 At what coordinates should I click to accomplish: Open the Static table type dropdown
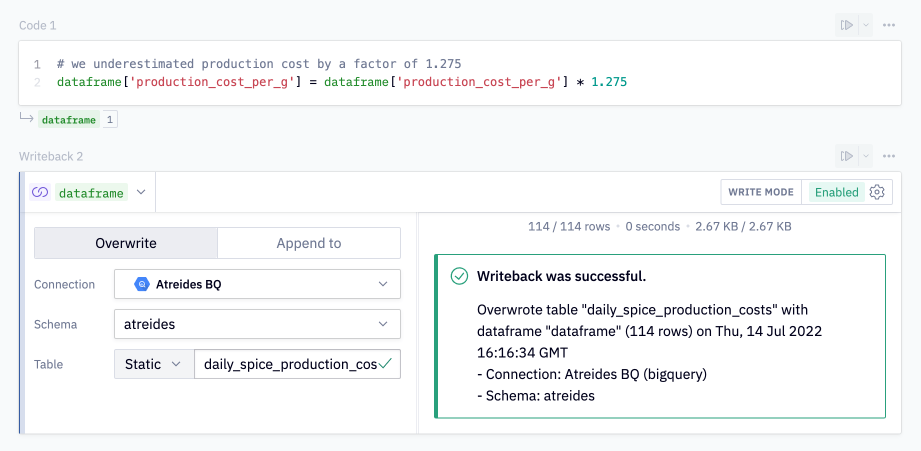click(x=154, y=364)
